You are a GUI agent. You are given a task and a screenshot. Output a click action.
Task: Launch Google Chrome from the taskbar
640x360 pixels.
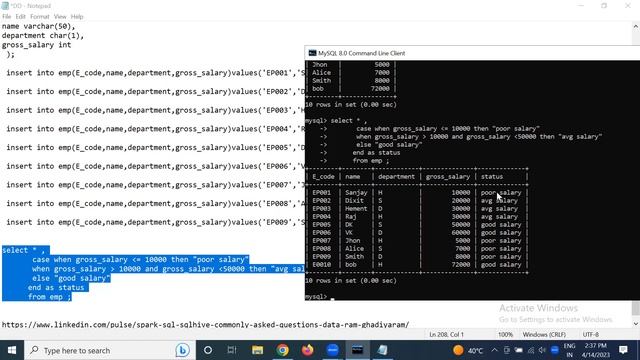[282, 350]
